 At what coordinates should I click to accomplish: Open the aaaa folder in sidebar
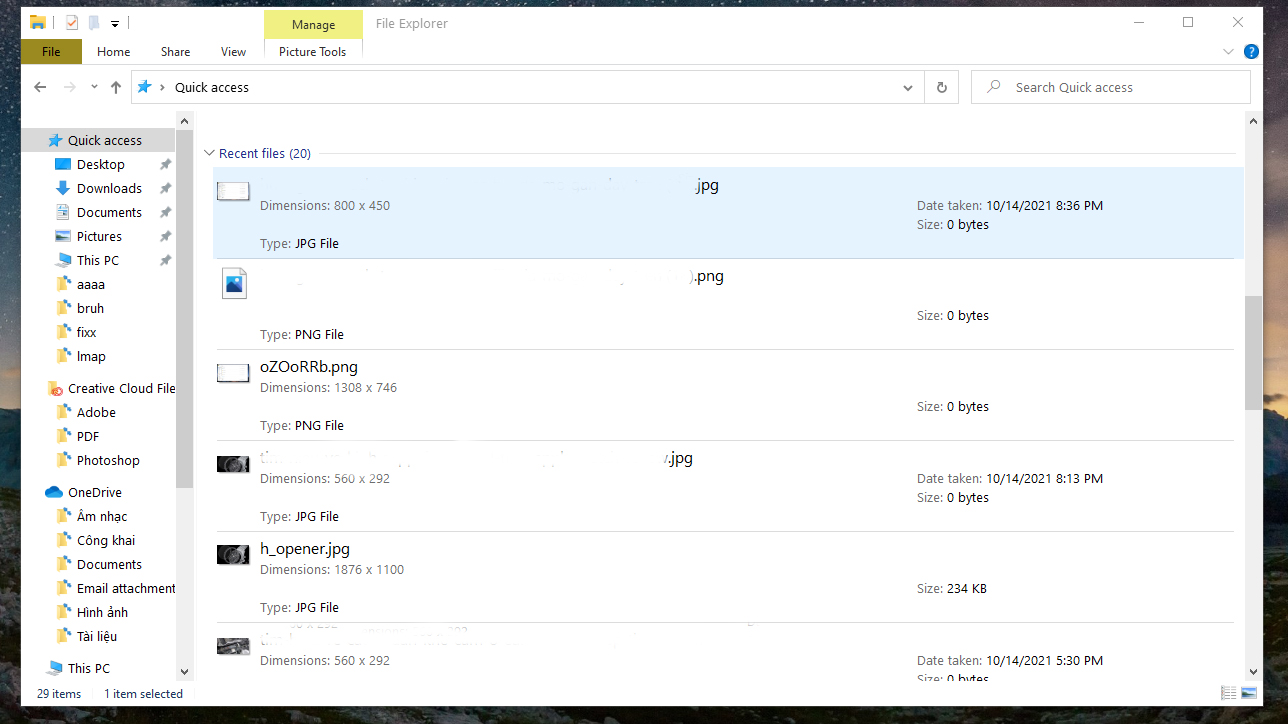point(90,284)
